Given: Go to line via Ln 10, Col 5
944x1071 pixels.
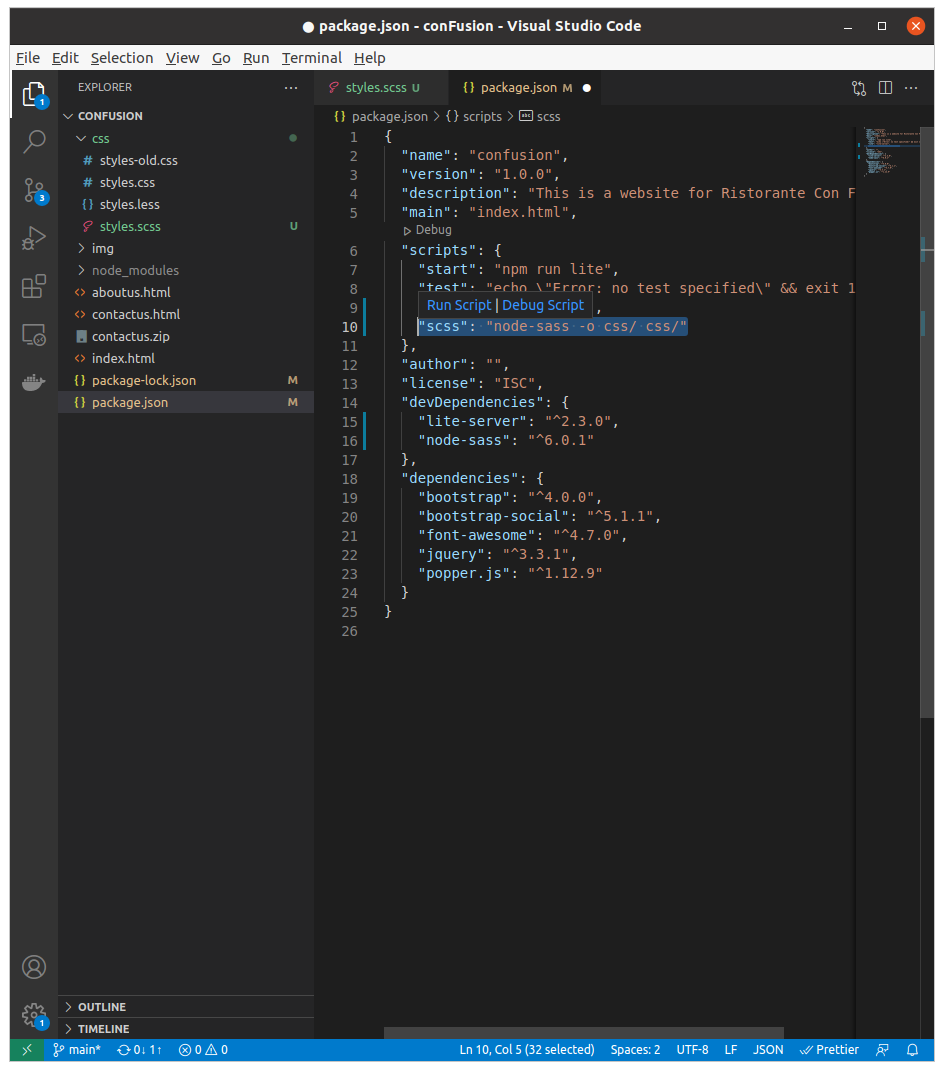Looking at the screenshot, I should pyautogui.click(x=527, y=1050).
